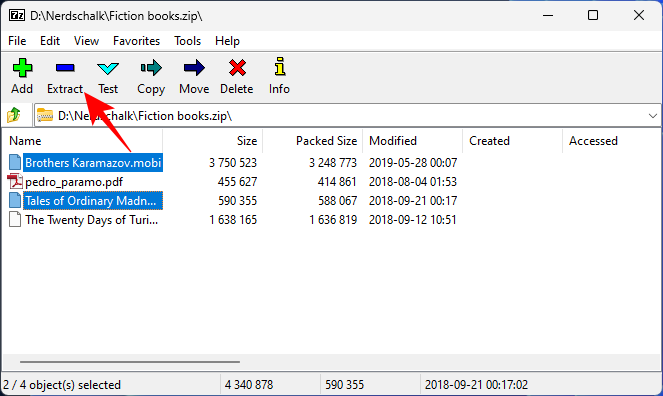
Task: Go up one folder level icon
Action: point(14,115)
